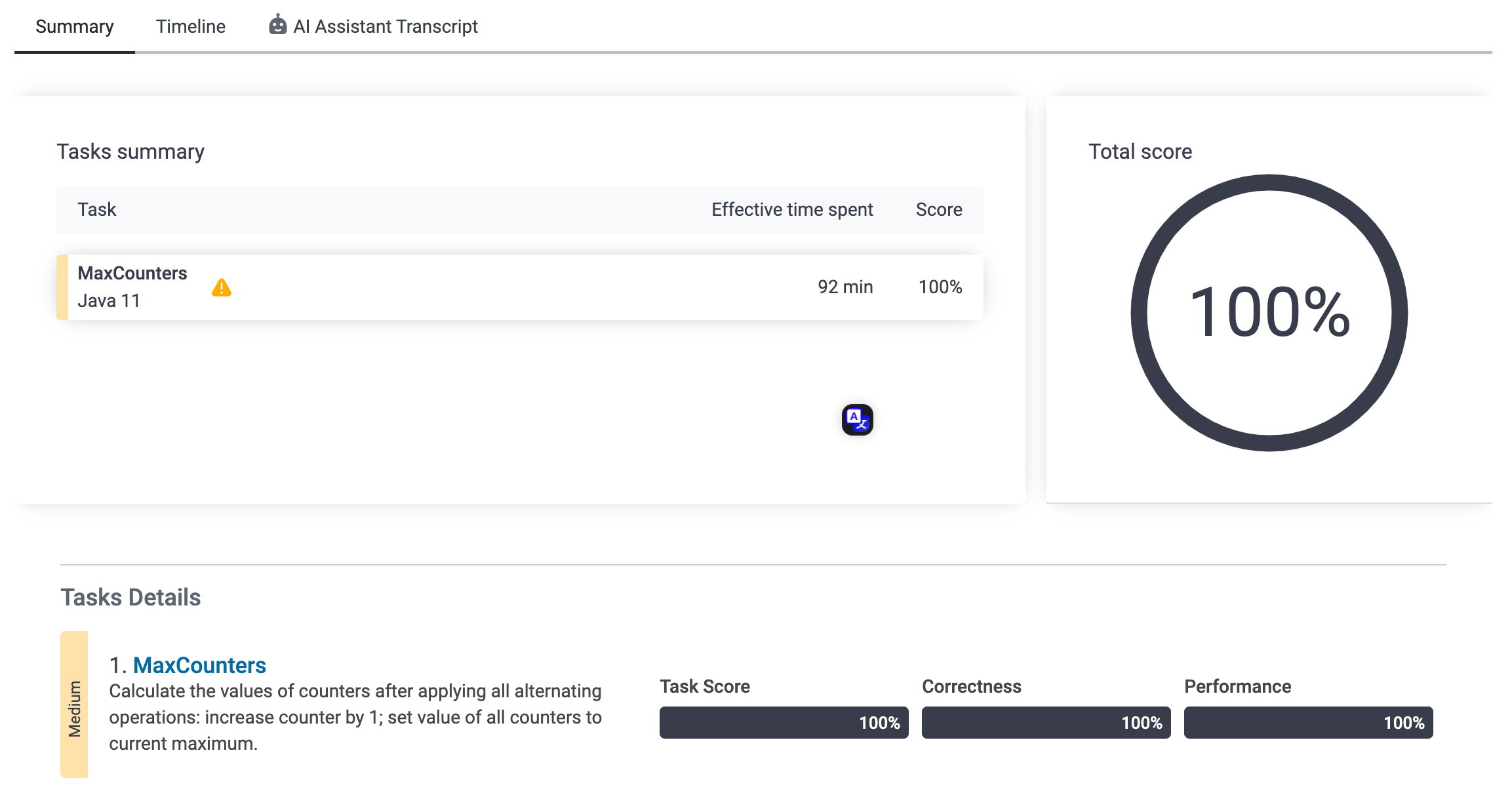Image resolution: width=1512 pixels, height=799 pixels.
Task: Open the blue MaxCounters task link
Action: [x=199, y=665]
